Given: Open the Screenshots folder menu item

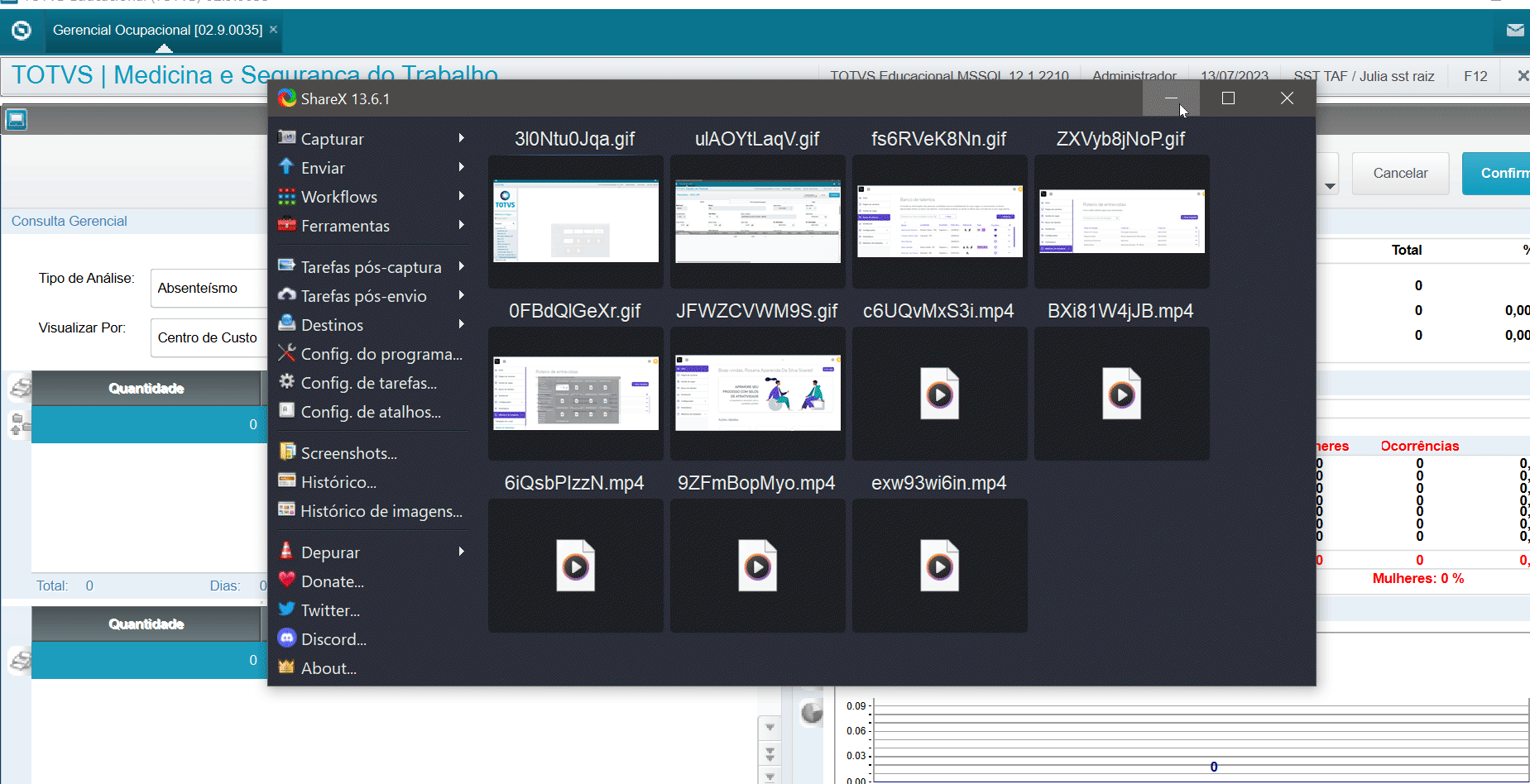Looking at the screenshot, I should point(371,453).
